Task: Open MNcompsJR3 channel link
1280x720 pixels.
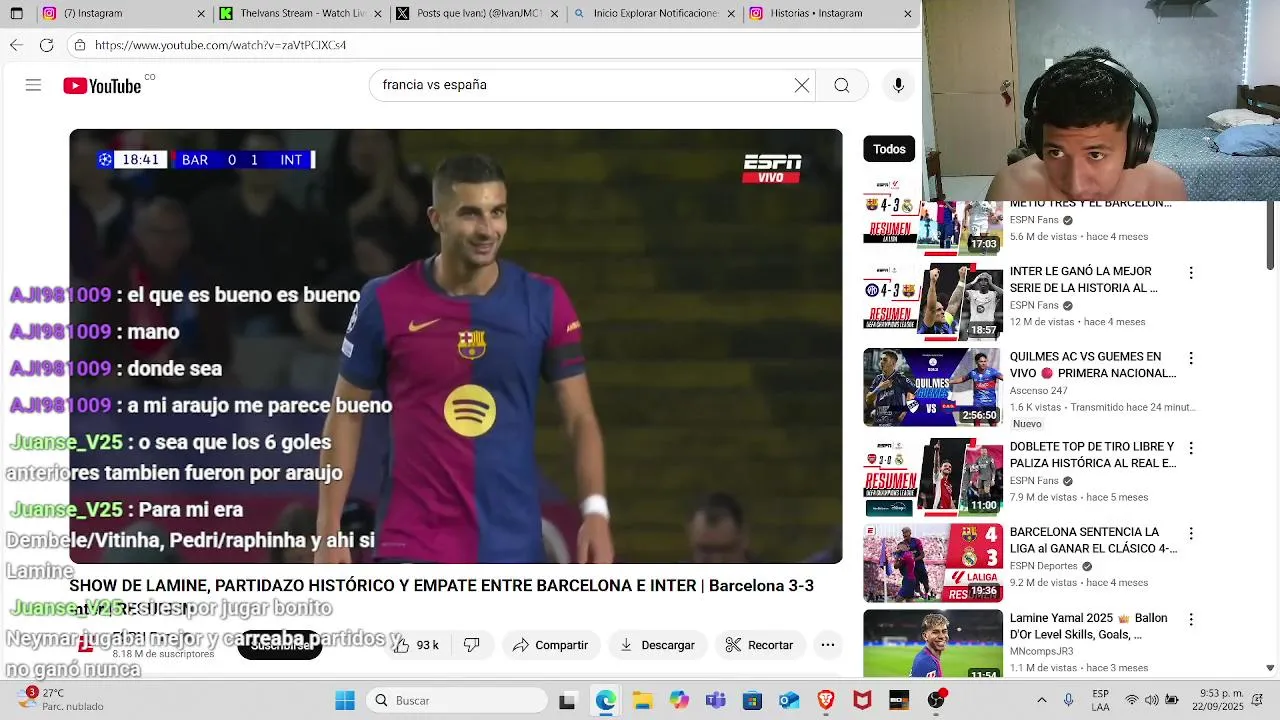Action: 1041,651
